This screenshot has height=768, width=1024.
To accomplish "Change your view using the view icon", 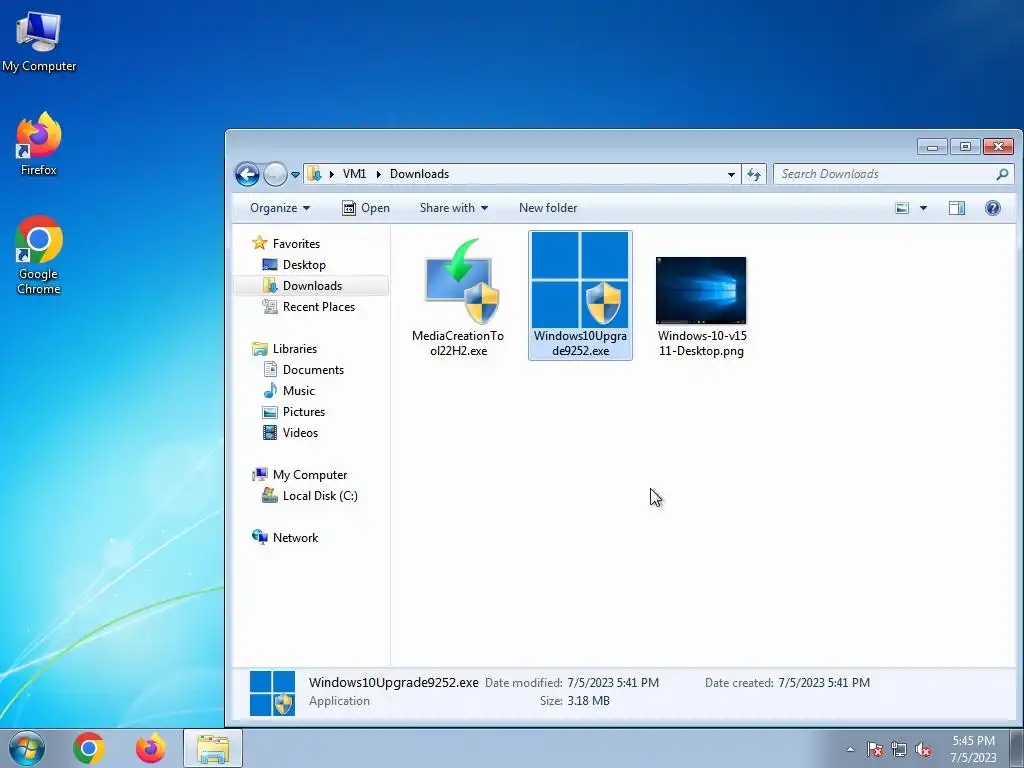I will pyautogui.click(x=902, y=208).
